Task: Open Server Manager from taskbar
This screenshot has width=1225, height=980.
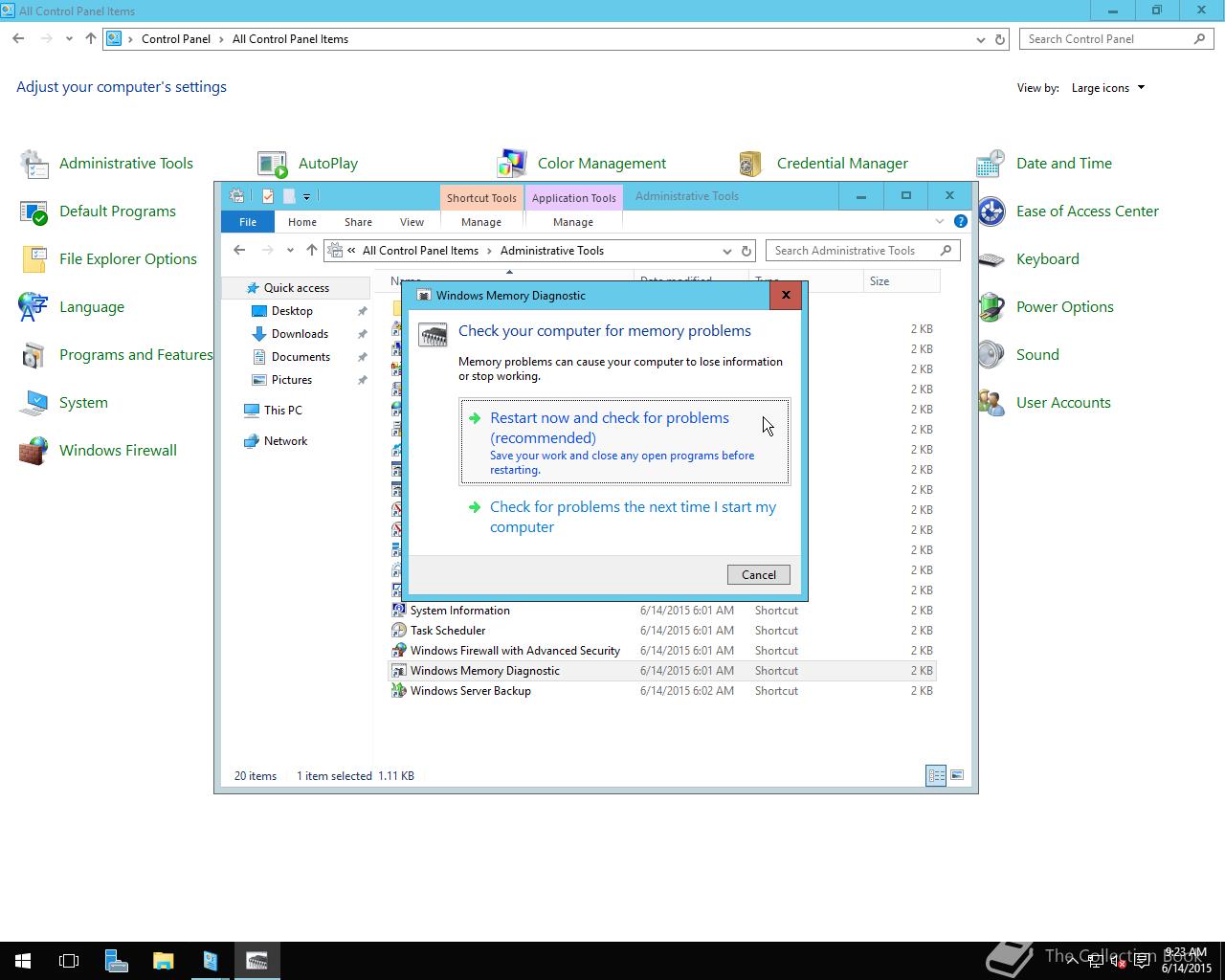Action: [116, 961]
